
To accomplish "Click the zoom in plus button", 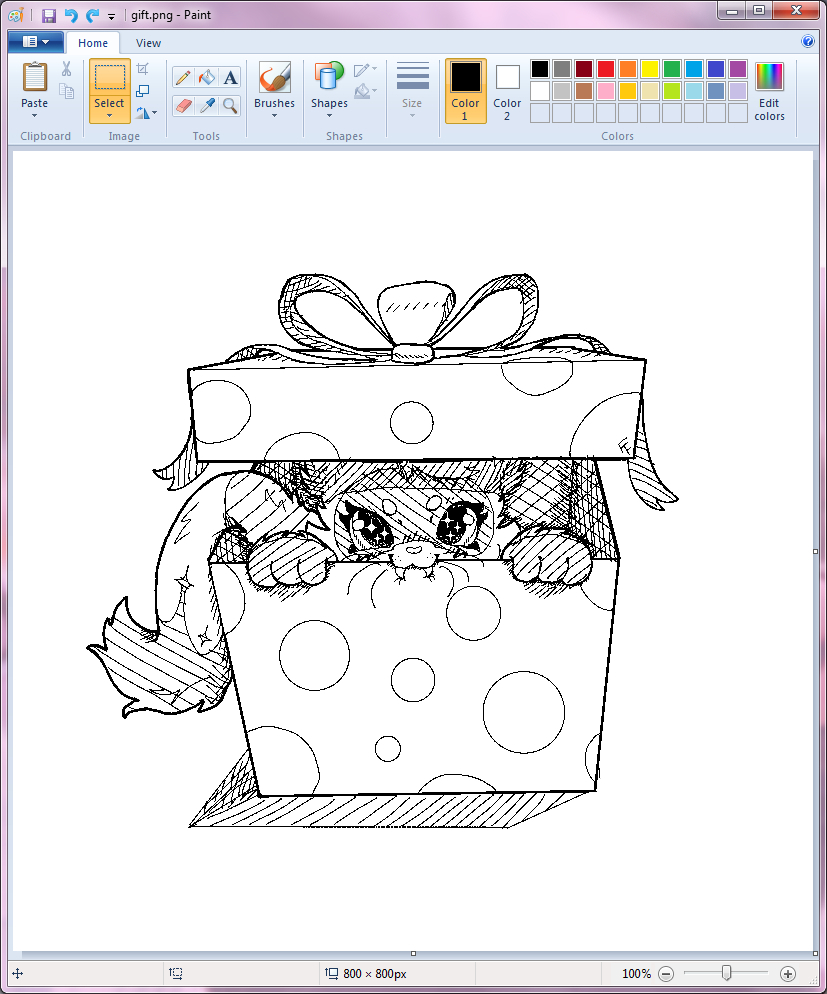I will (x=788, y=973).
